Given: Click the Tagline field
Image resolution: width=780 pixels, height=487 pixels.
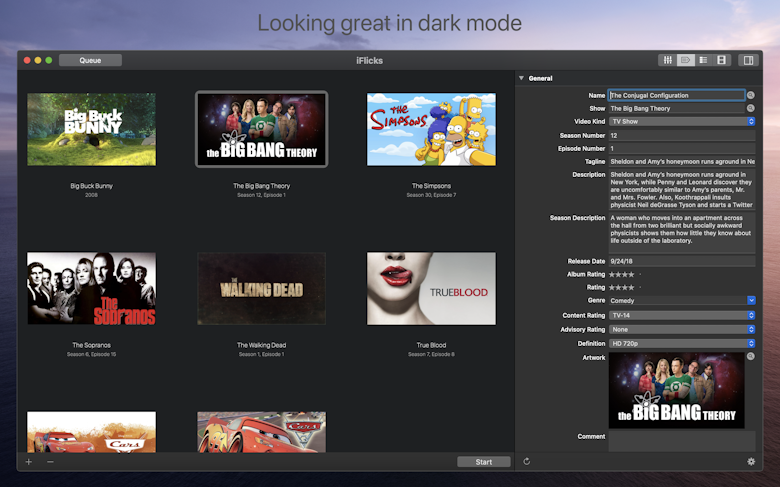Looking at the screenshot, I should coord(682,161).
